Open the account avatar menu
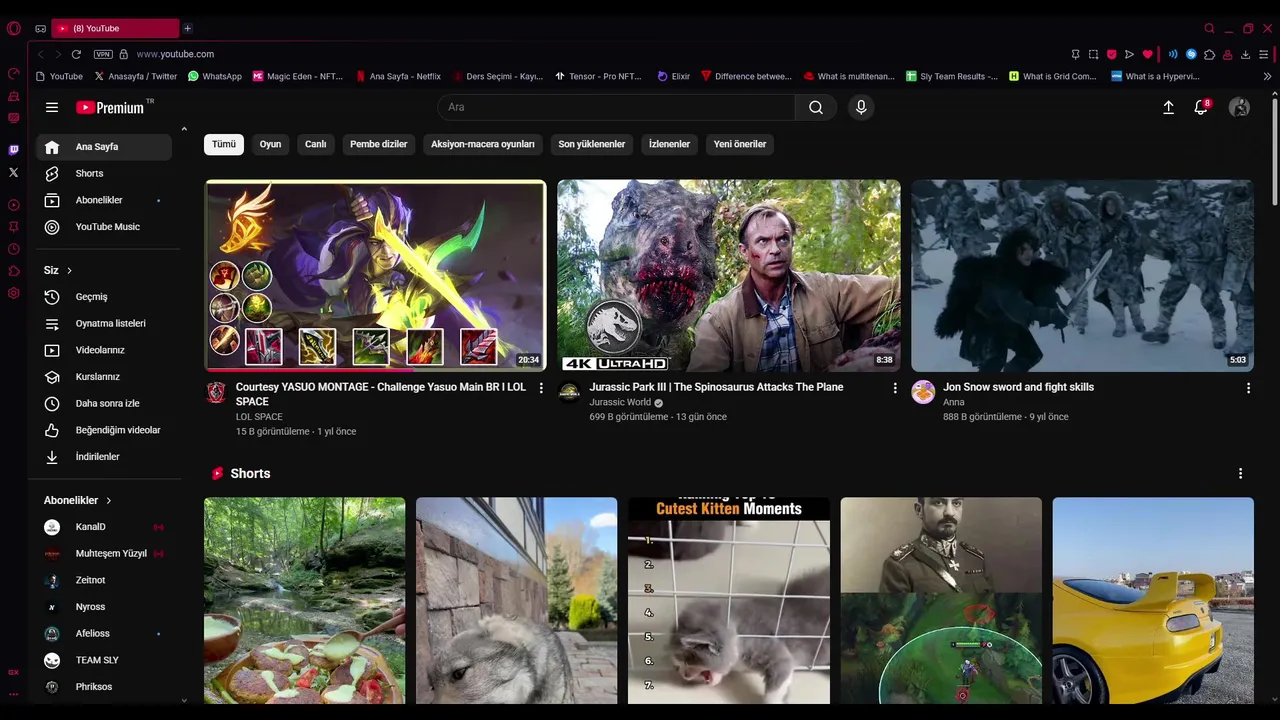The width and height of the screenshot is (1280, 720). pos(1239,107)
